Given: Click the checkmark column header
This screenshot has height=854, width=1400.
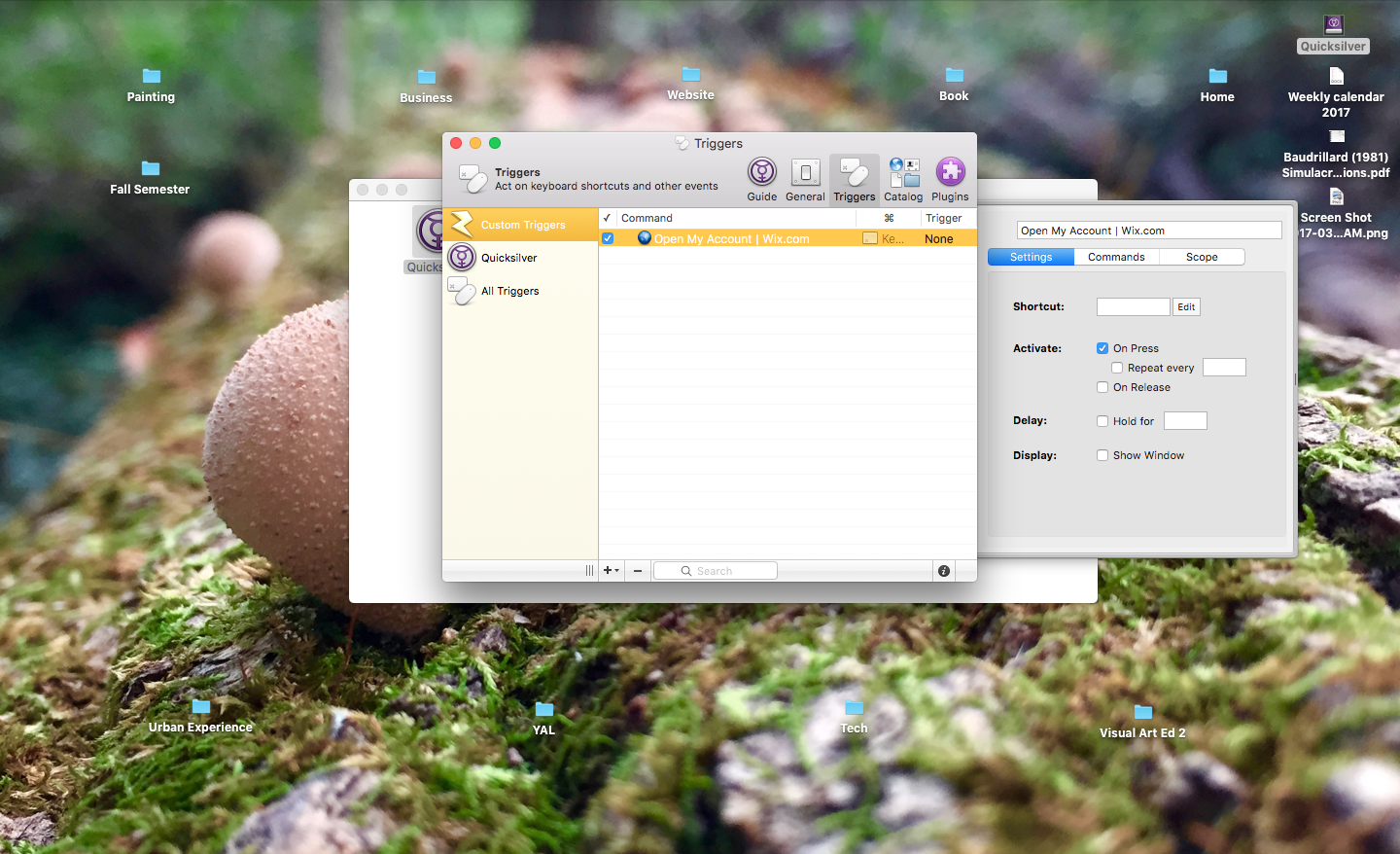Looking at the screenshot, I should (x=607, y=218).
